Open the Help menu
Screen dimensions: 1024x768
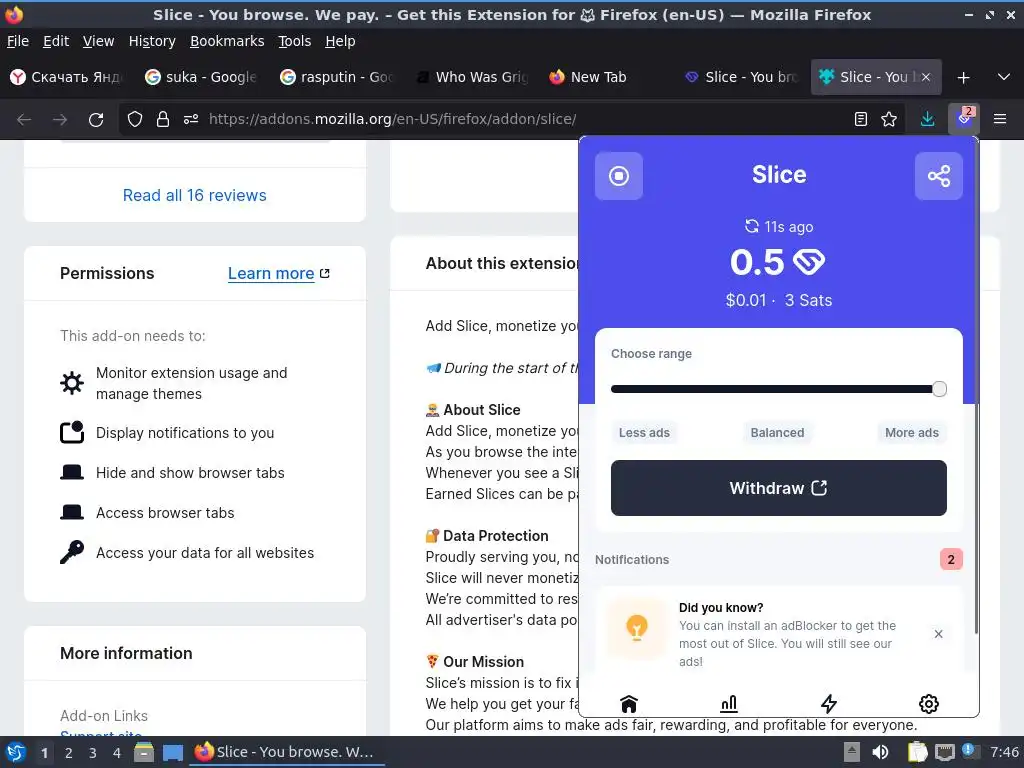340,41
